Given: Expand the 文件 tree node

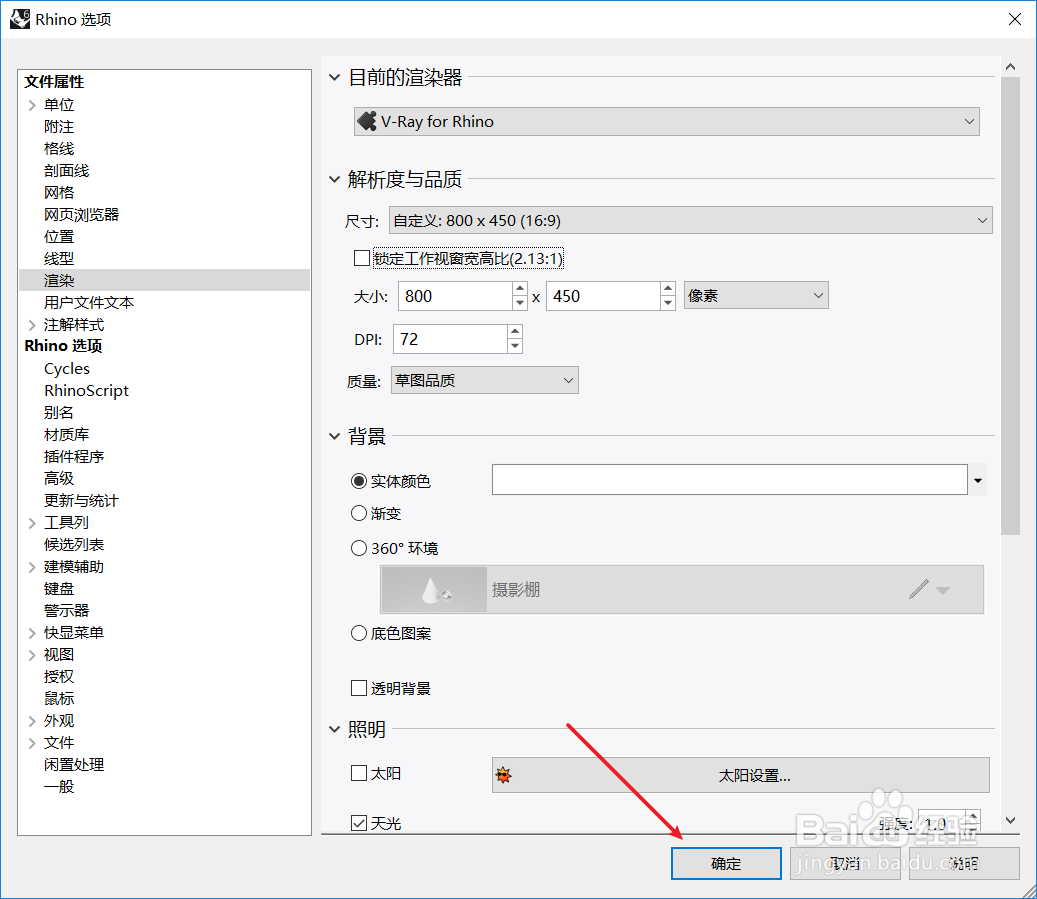Looking at the screenshot, I should coord(32,743).
